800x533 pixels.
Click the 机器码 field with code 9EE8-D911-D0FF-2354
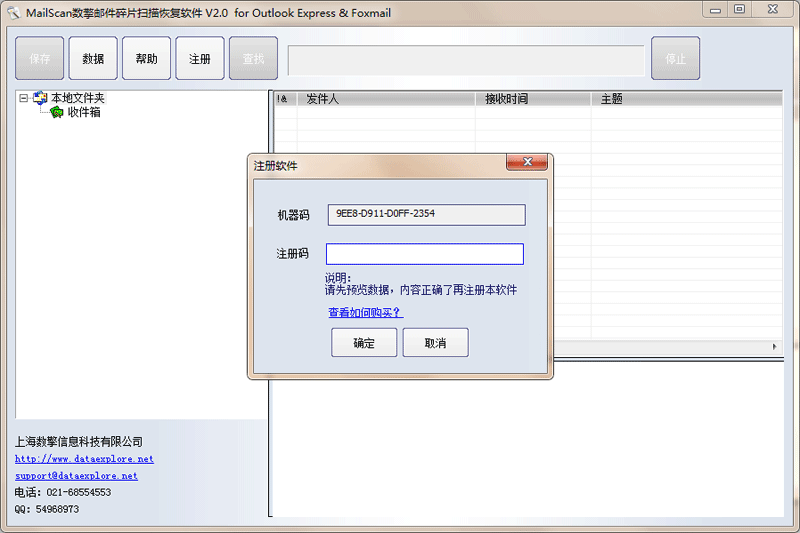427,215
